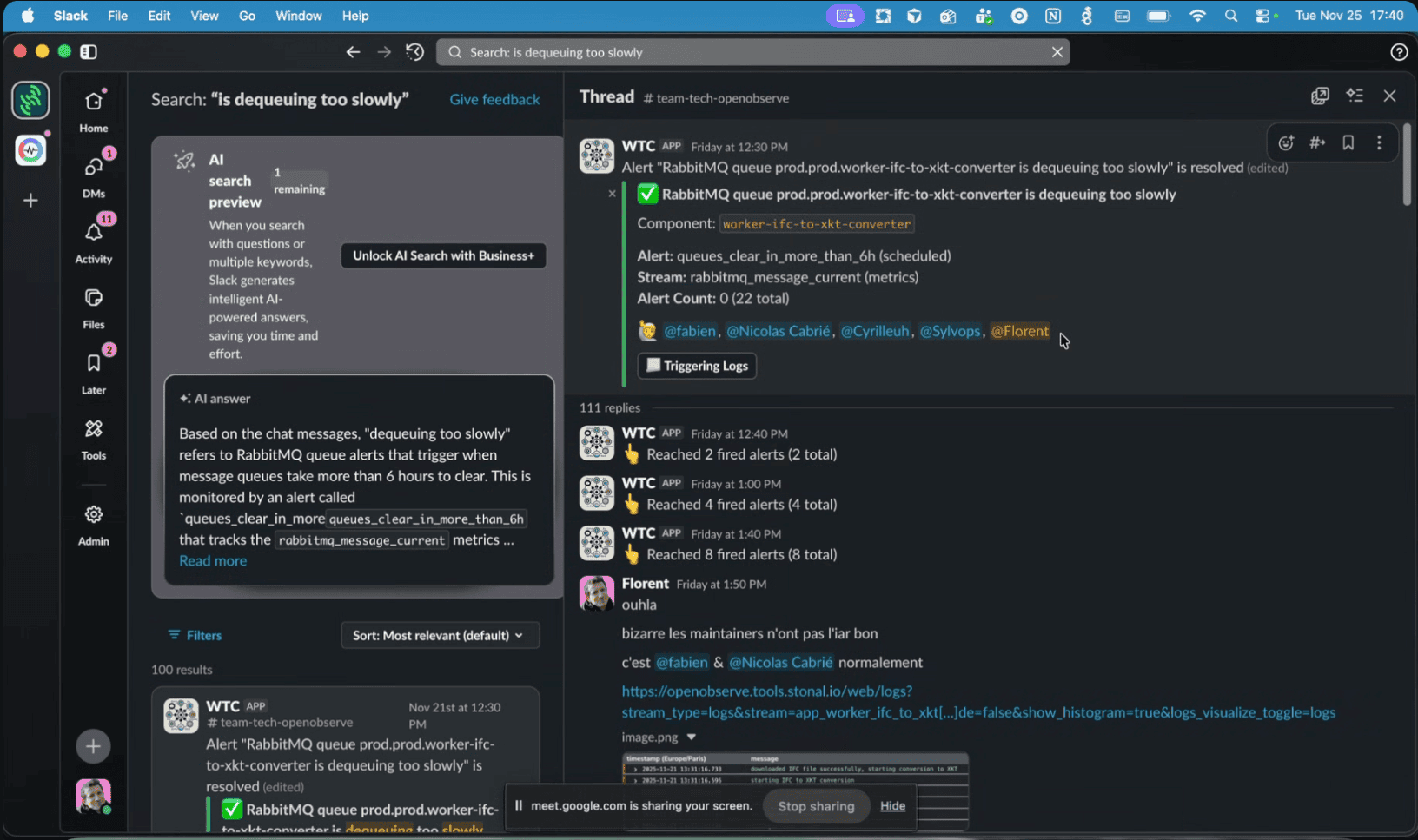Open the Sort: Most relevant dropdown
Viewport: 1418px width, 840px height.
[440, 635]
